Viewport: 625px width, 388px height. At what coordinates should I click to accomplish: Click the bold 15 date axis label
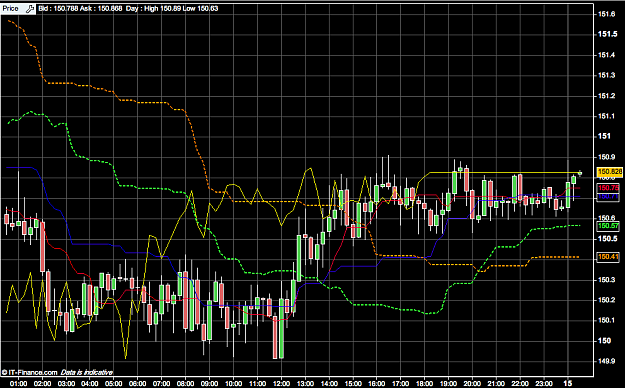(568, 384)
